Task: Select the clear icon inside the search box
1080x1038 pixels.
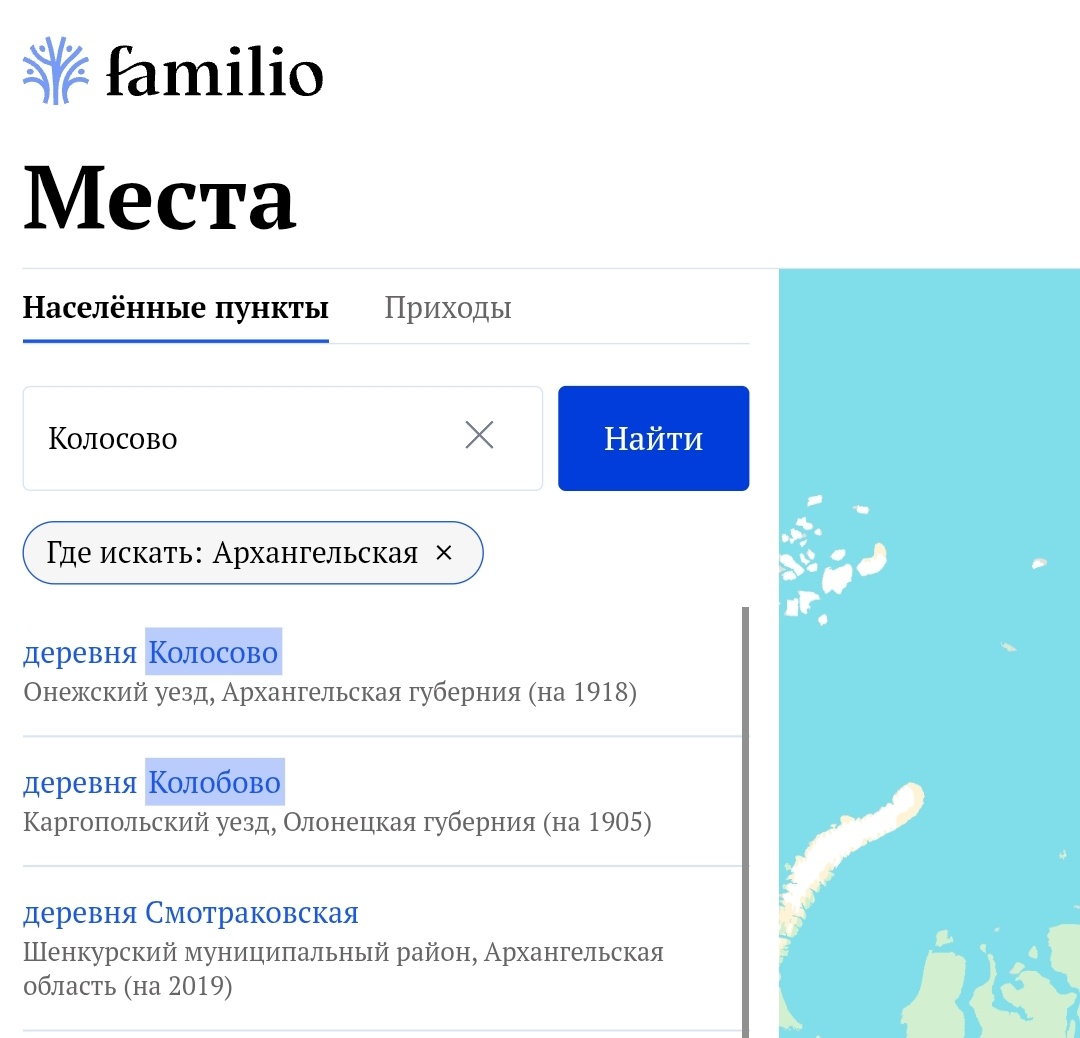Action: (479, 435)
